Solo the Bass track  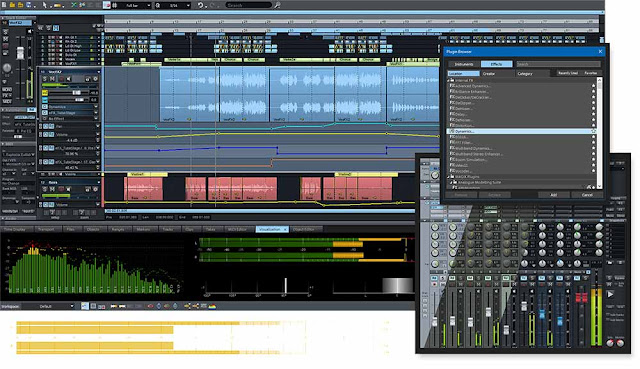(44, 189)
